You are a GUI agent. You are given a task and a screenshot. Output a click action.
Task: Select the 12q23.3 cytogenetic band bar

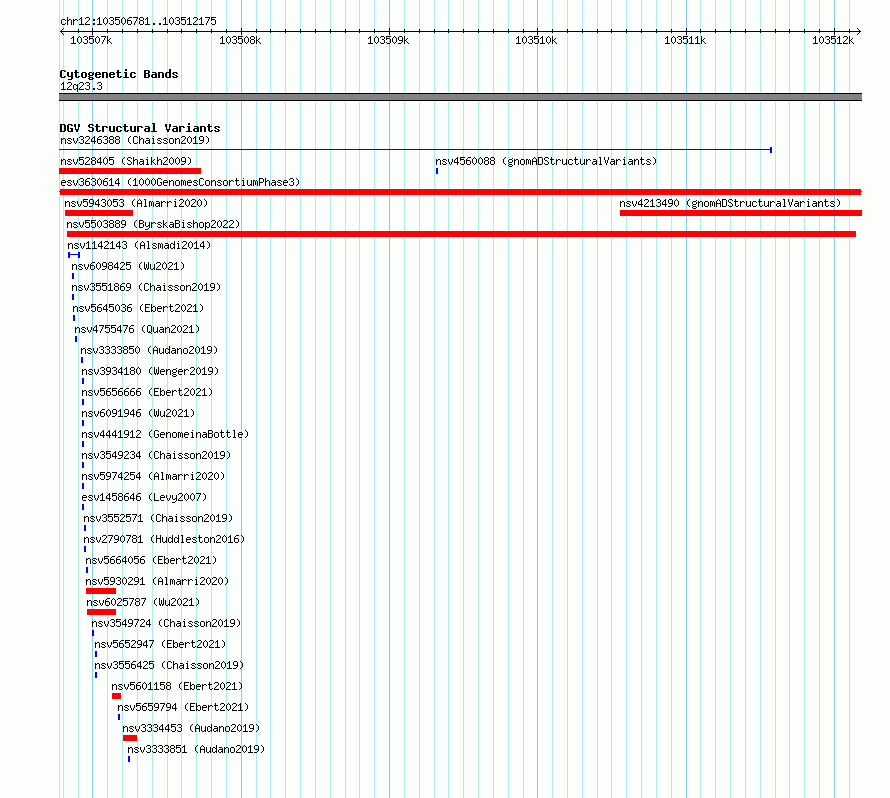460,97
